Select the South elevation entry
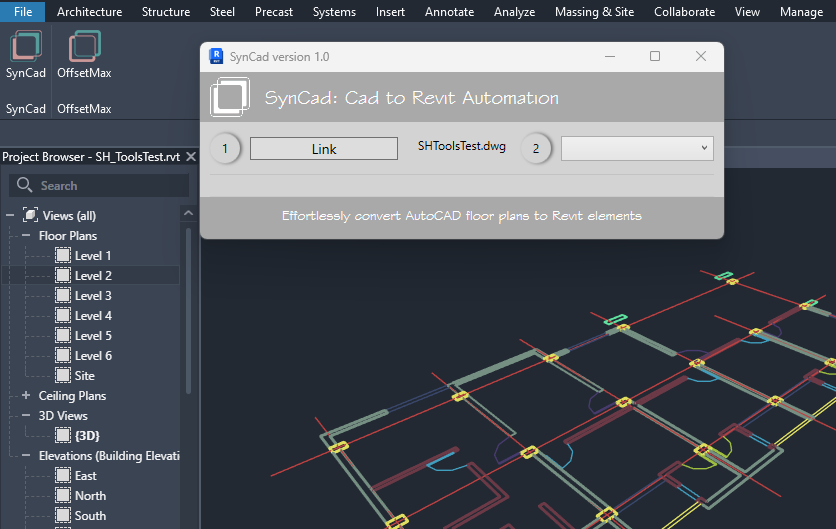 pyautogui.click(x=91, y=515)
